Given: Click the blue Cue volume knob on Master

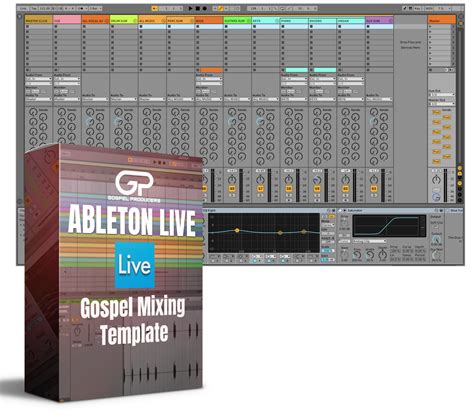Looking at the screenshot, I should pyautogui.click(x=436, y=197).
